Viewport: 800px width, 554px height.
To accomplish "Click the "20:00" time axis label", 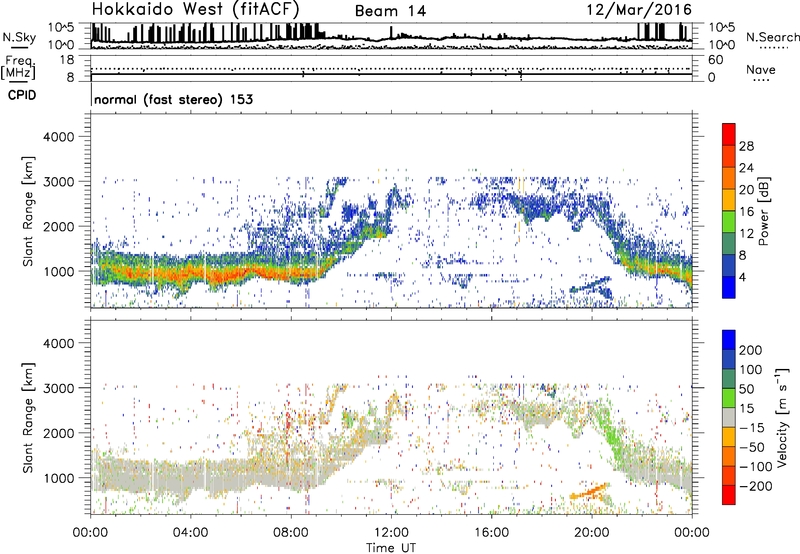I will coord(592,533).
